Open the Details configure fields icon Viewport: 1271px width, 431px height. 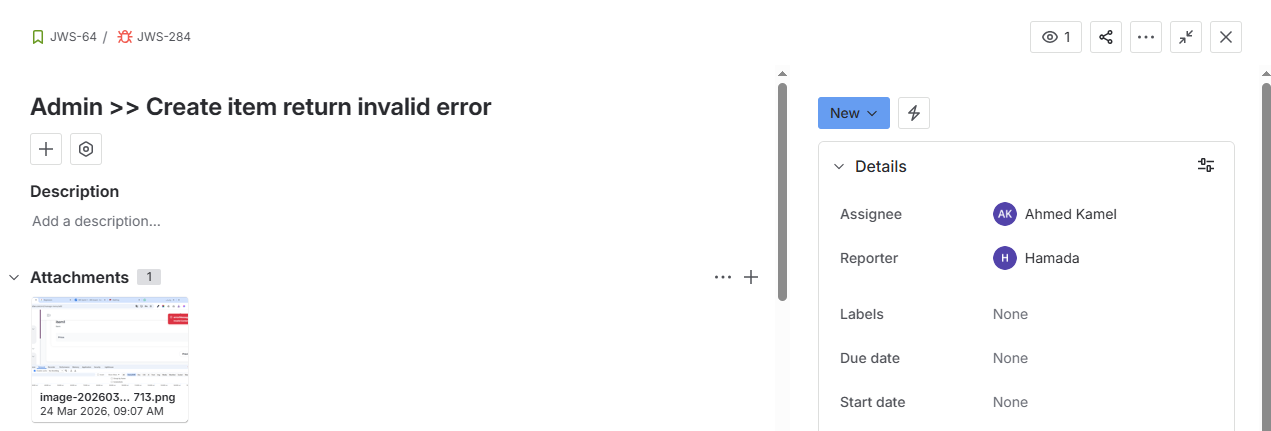pyautogui.click(x=1206, y=166)
